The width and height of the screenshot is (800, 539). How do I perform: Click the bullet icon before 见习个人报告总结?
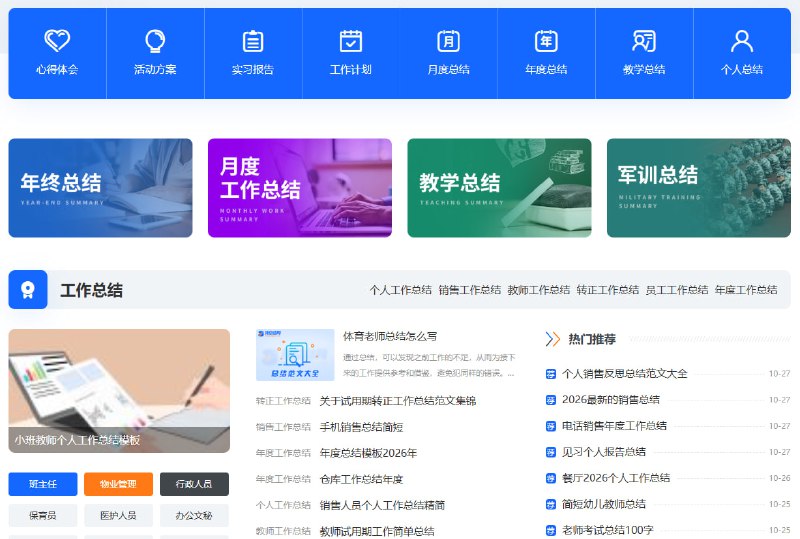coord(551,452)
